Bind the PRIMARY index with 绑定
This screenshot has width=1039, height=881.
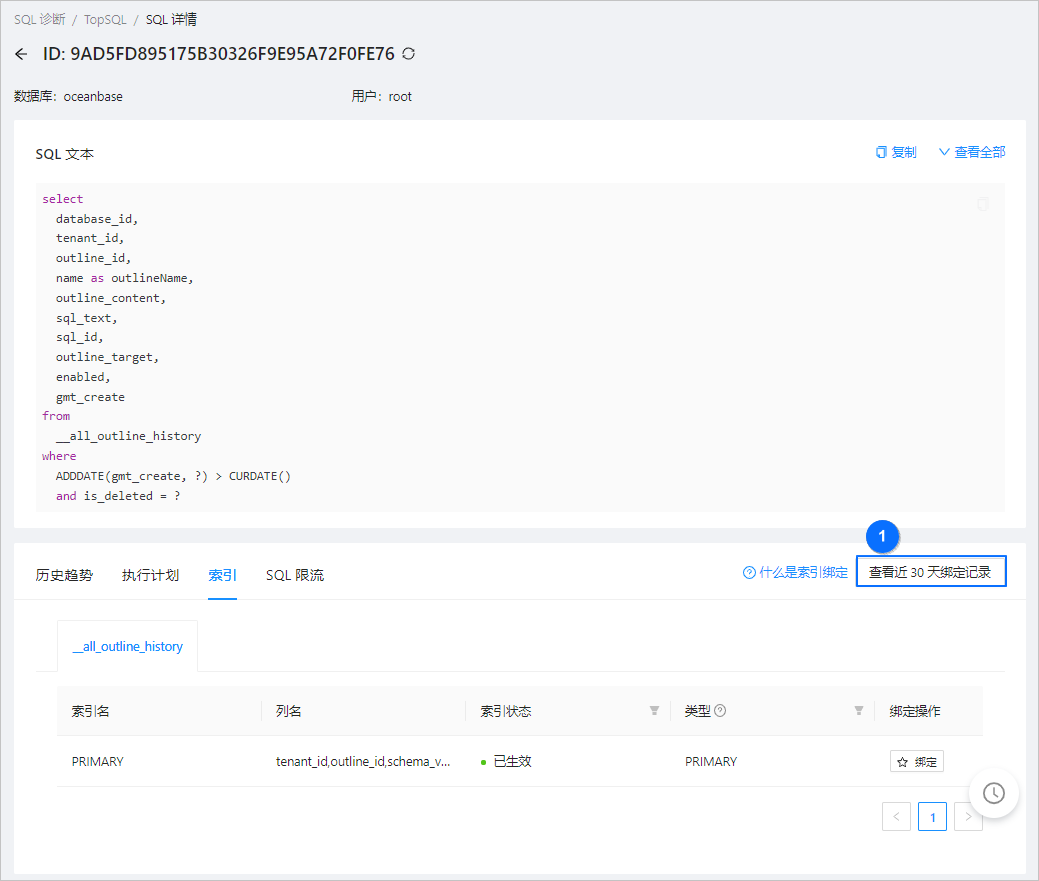click(916, 762)
